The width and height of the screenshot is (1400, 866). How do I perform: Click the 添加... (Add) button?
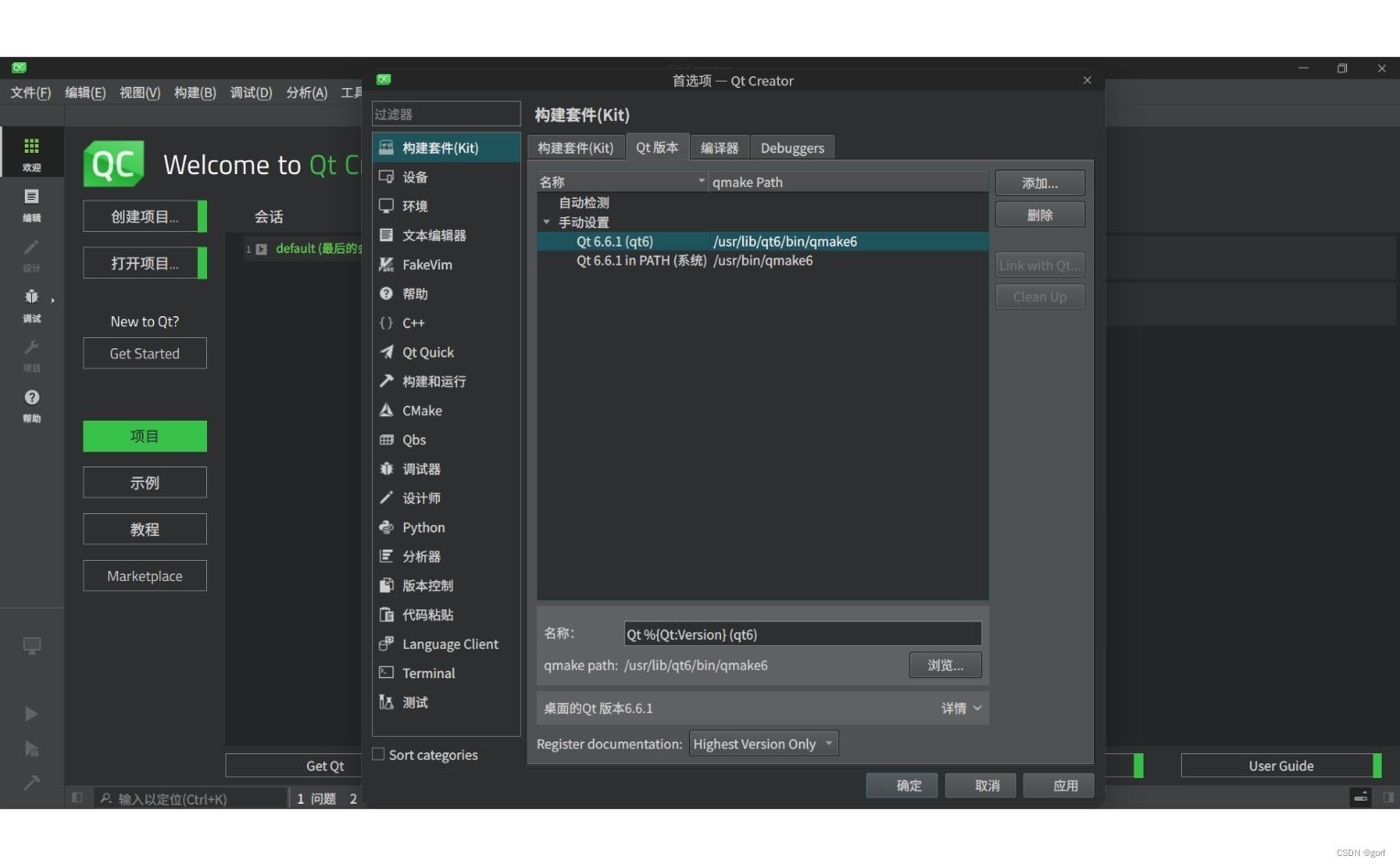point(1040,183)
